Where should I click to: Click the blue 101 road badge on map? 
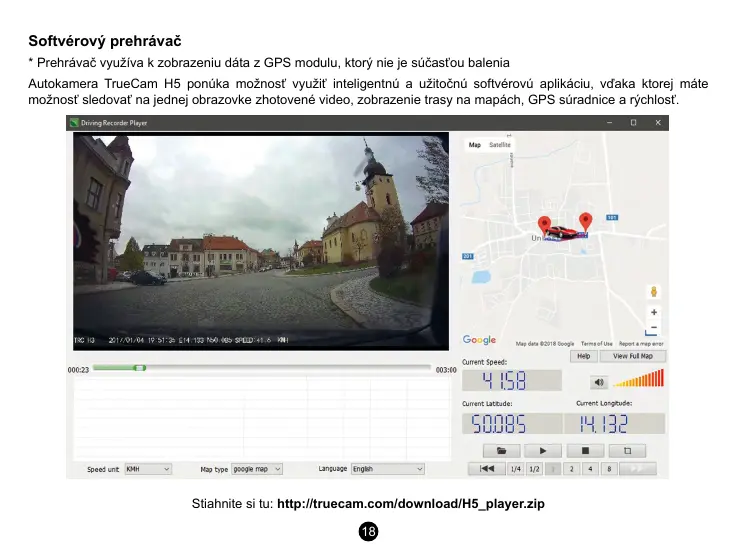(x=612, y=218)
